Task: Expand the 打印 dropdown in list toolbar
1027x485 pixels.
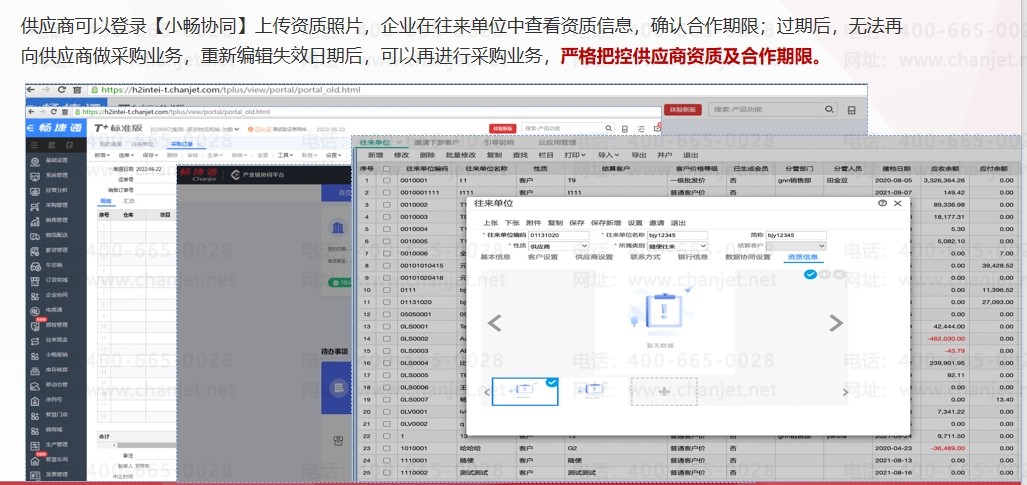Action: [576, 155]
